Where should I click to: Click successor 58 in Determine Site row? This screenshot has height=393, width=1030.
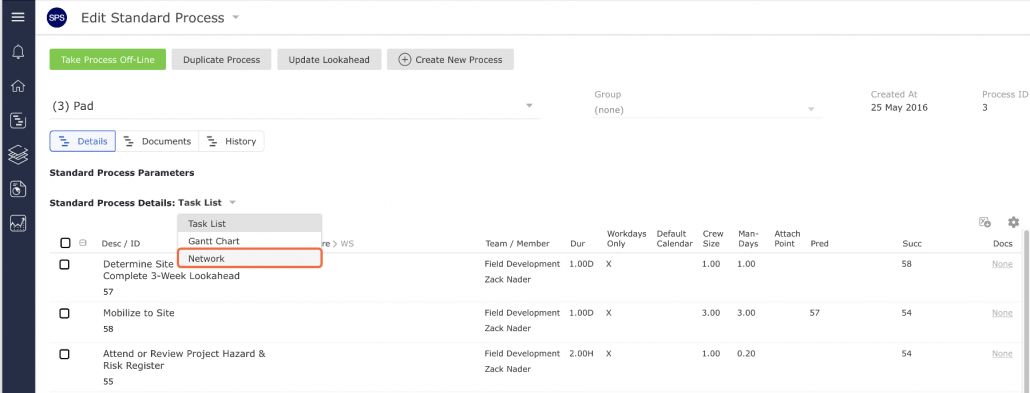point(907,264)
